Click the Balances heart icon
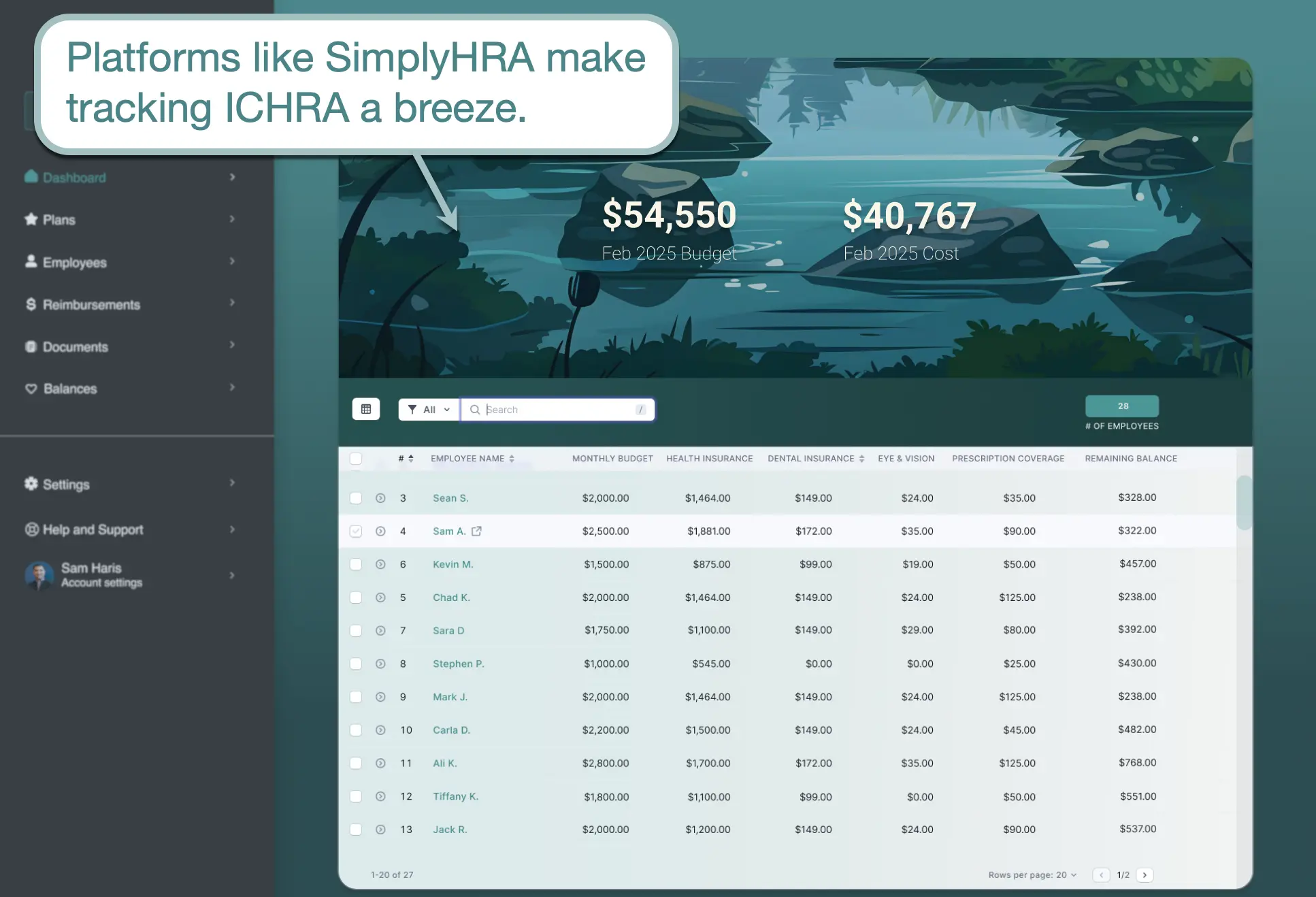The image size is (1316, 897). [31, 389]
